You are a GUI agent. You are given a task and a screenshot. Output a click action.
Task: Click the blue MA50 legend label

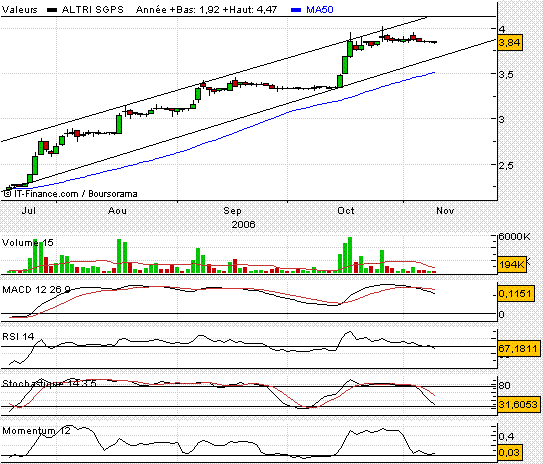(x=320, y=9)
